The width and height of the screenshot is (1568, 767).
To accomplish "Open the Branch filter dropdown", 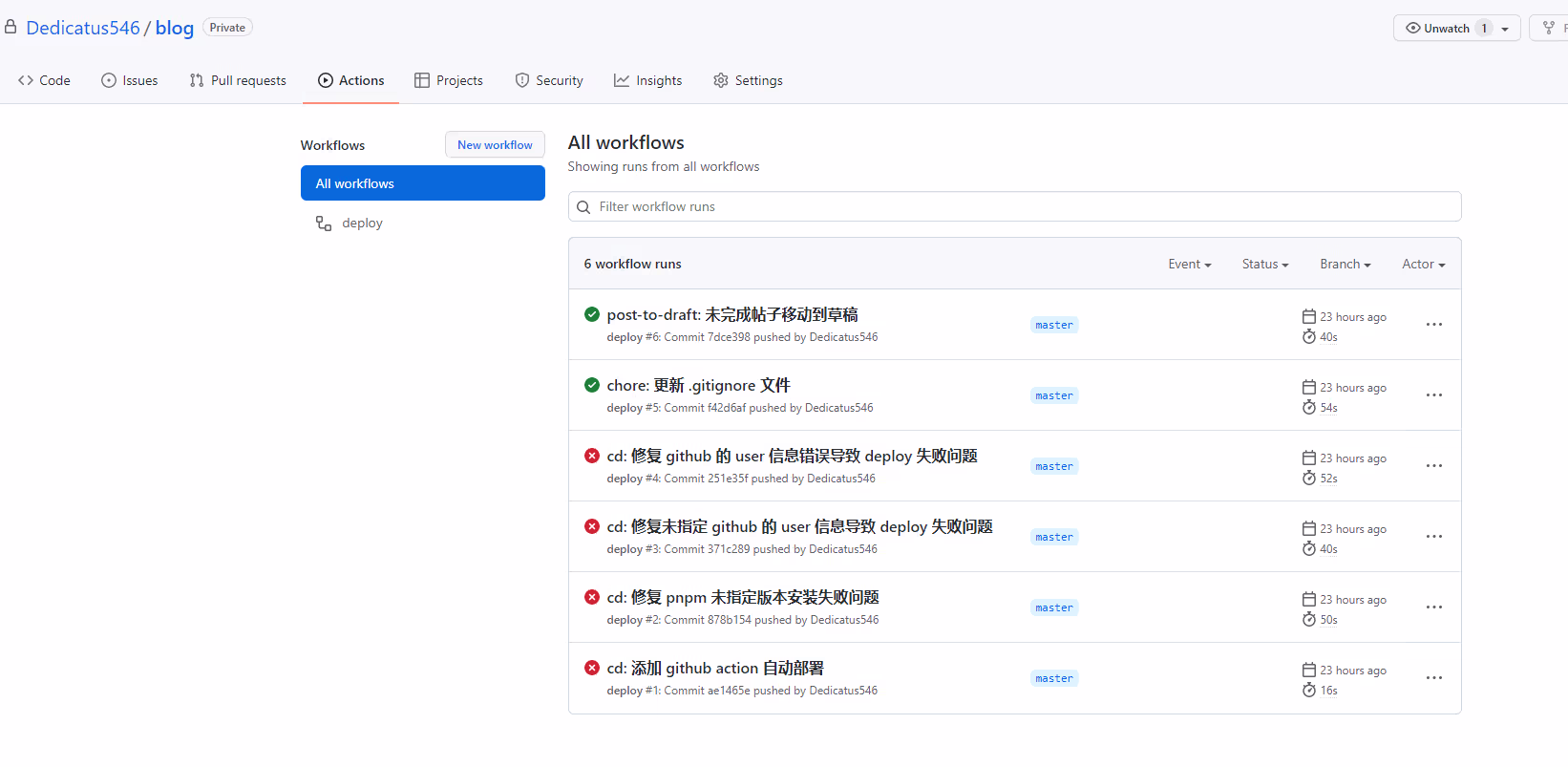I will (1346, 265).
